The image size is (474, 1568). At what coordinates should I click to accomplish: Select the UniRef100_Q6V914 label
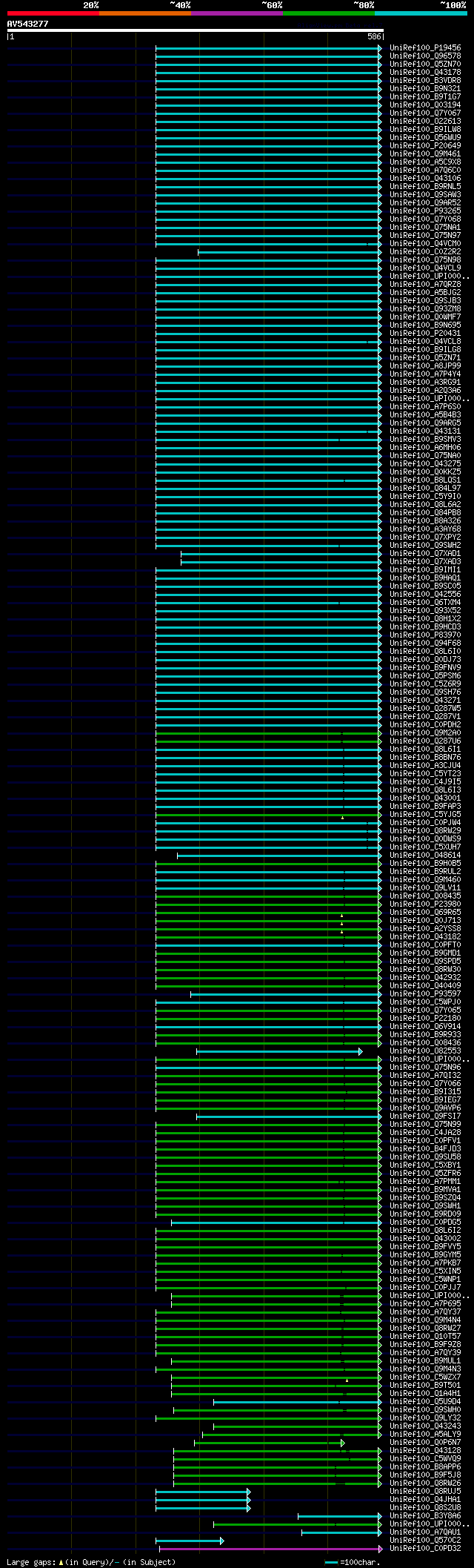(425, 1026)
